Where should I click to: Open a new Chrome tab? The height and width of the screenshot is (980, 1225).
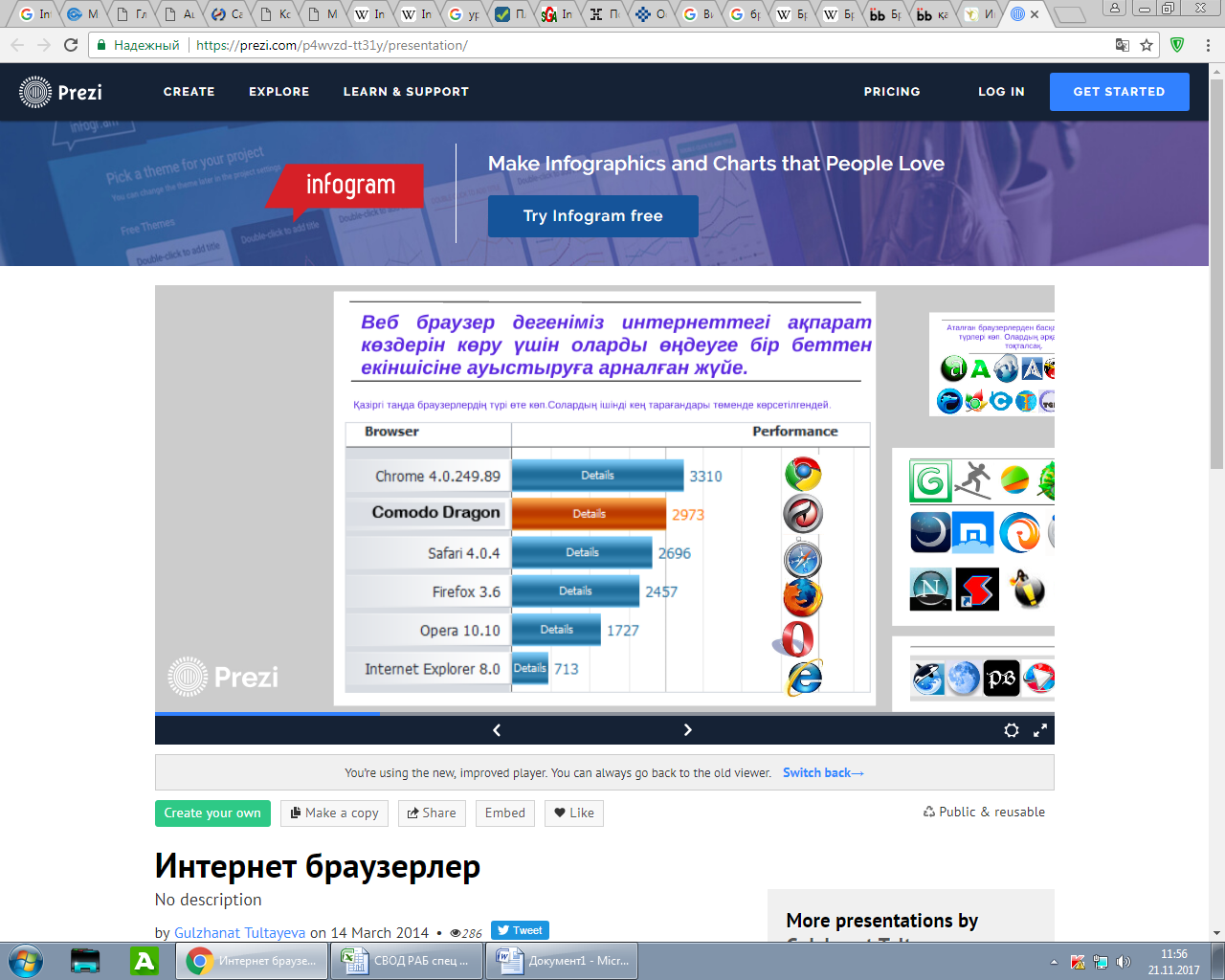(1070, 14)
